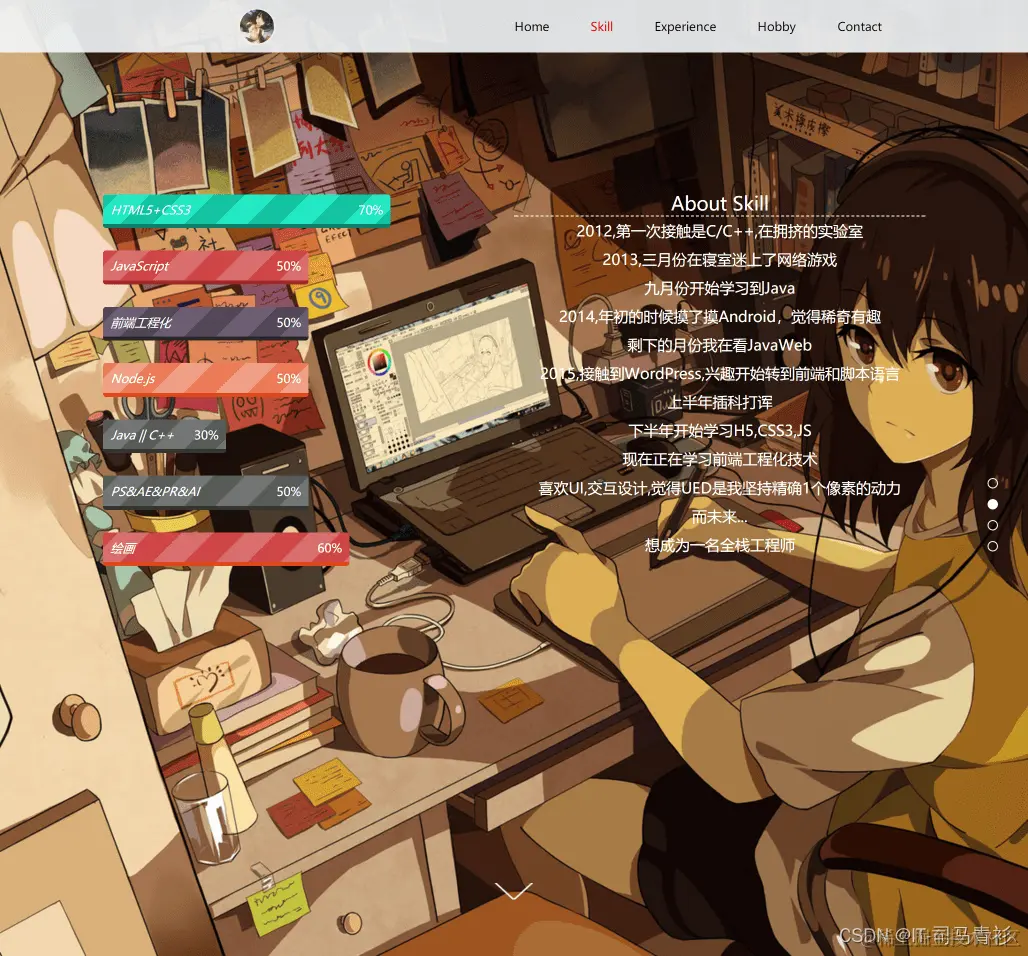Open the Contact nav item
Viewport: 1028px width, 956px height.
(x=859, y=27)
